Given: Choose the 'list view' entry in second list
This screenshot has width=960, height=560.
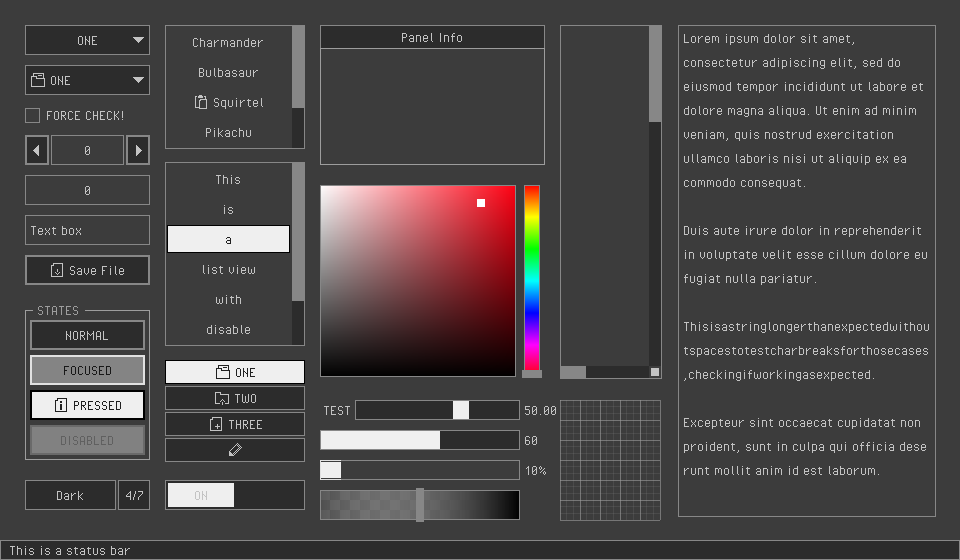Looking at the screenshot, I should (x=228, y=269).
